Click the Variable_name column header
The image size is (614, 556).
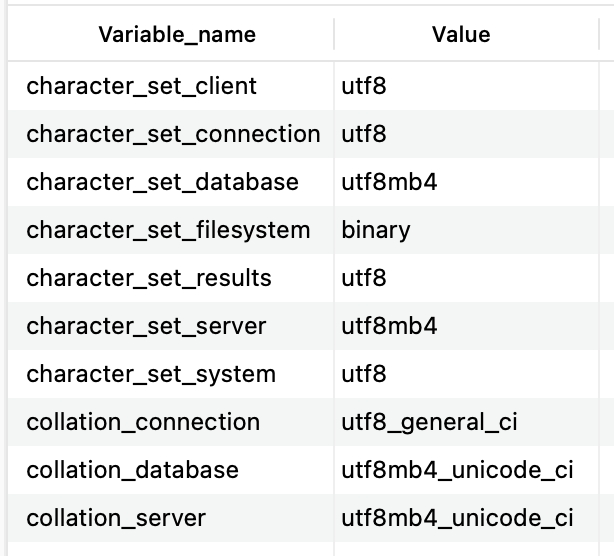(177, 35)
